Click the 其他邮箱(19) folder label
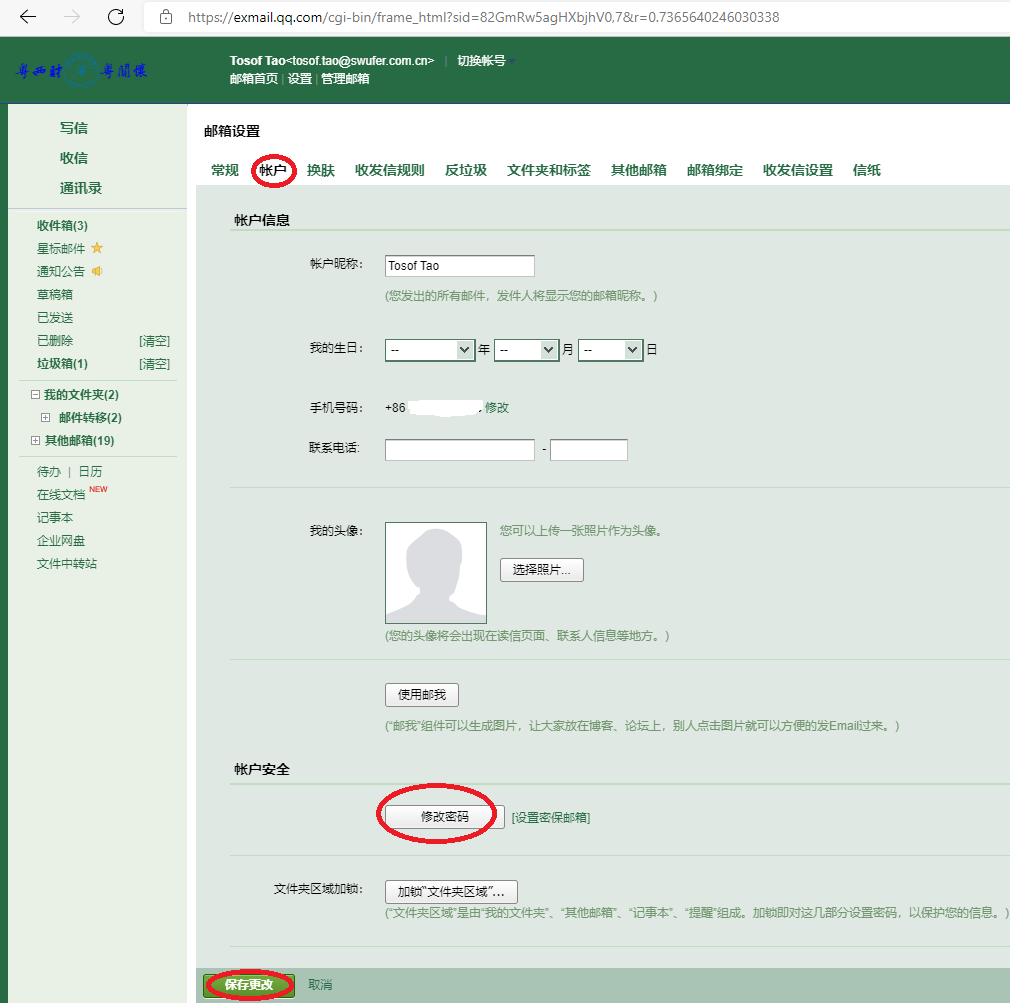The height and width of the screenshot is (1003, 1010). pos(80,441)
